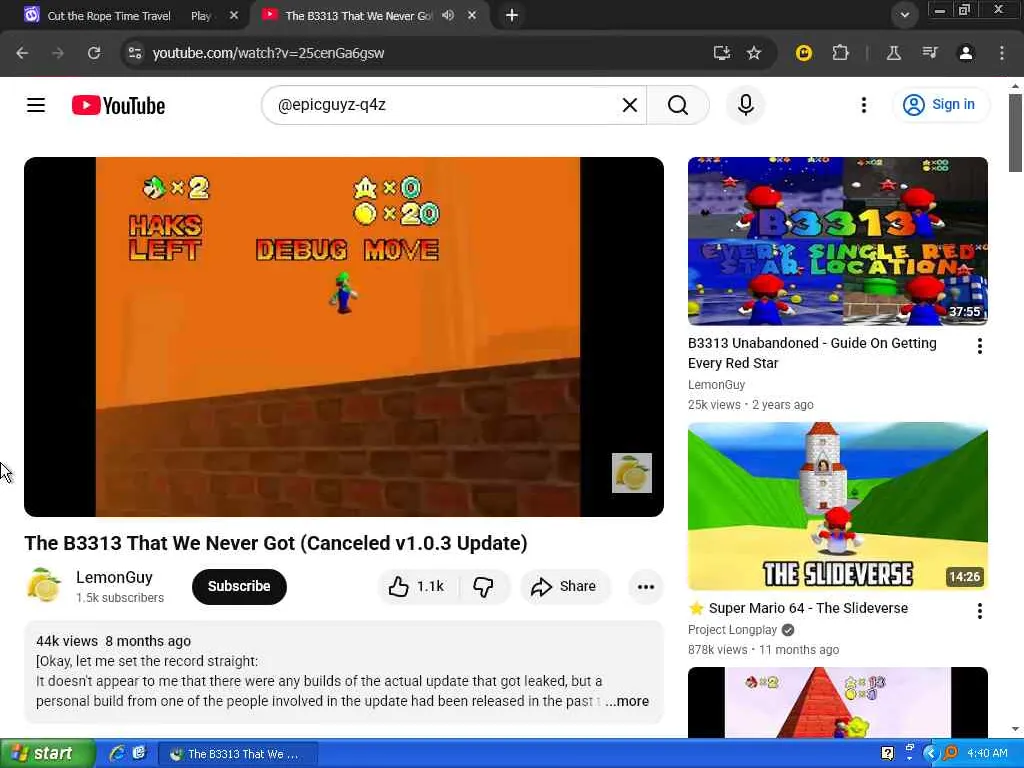Click the Subscribe button
This screenshot has width=1024, height=768.
(x=239, y=586)
